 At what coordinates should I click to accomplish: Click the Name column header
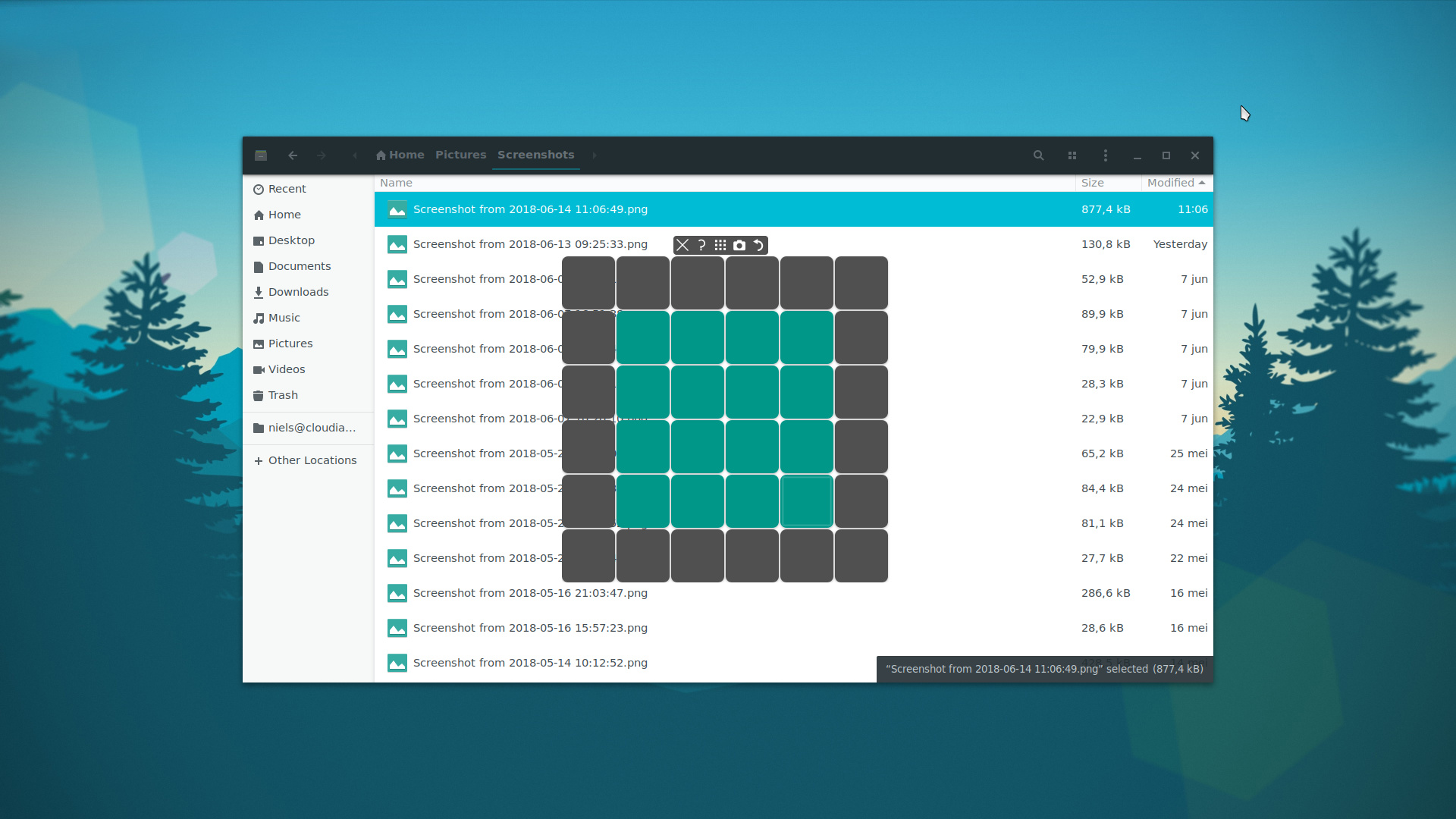396,183
